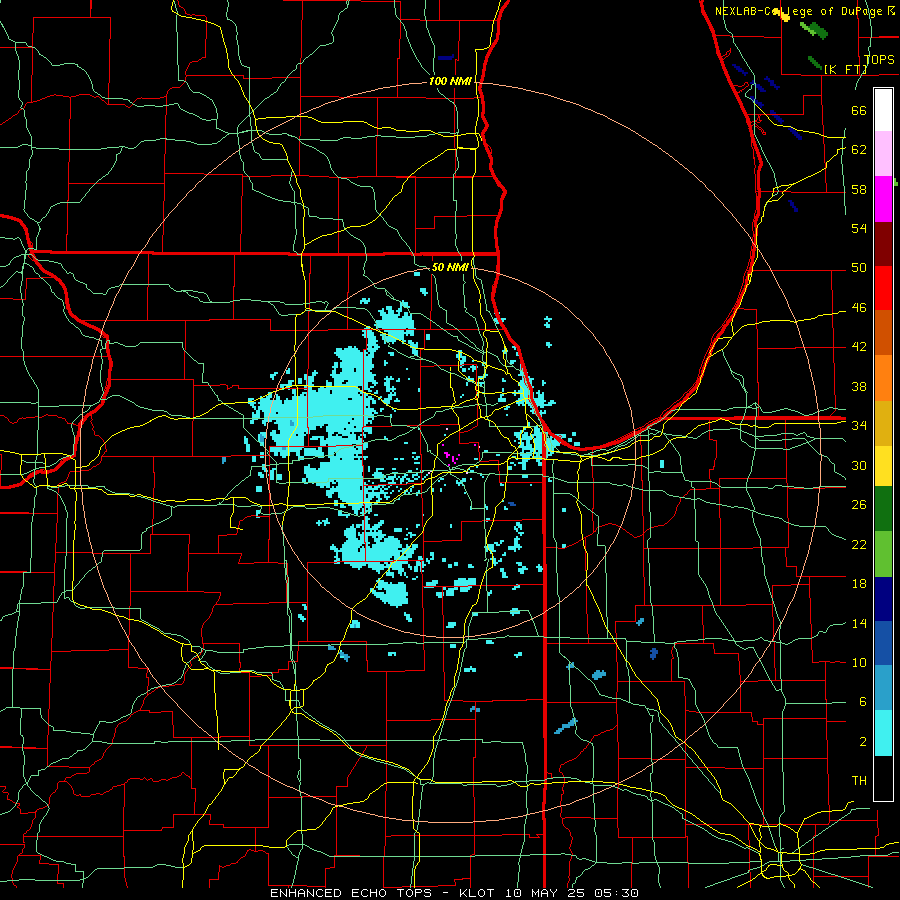Viewport: 900px width, 900px height.
Task: Click the TOPS legend title
Action: (879, 59)
